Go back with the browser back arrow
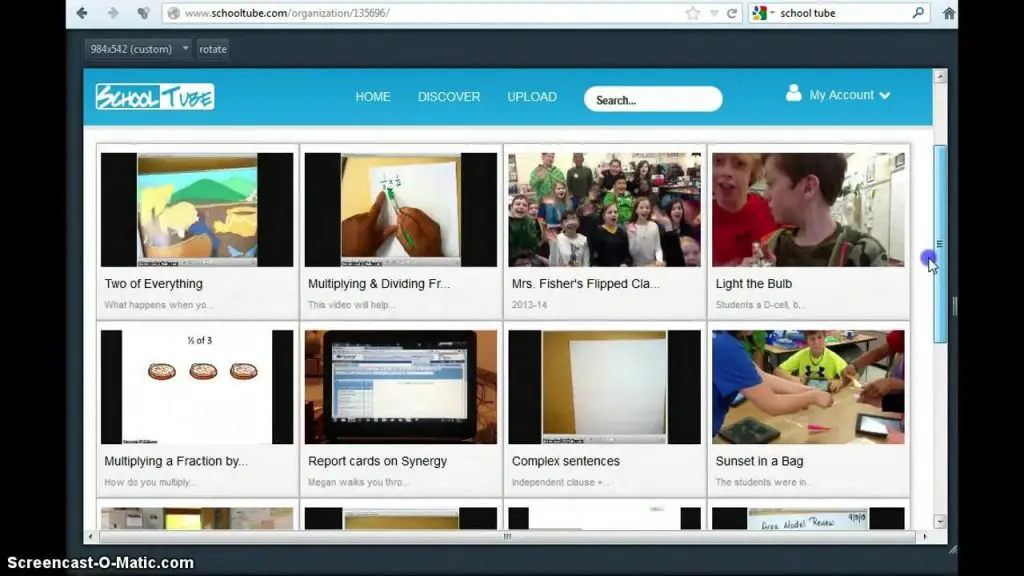 82,12
